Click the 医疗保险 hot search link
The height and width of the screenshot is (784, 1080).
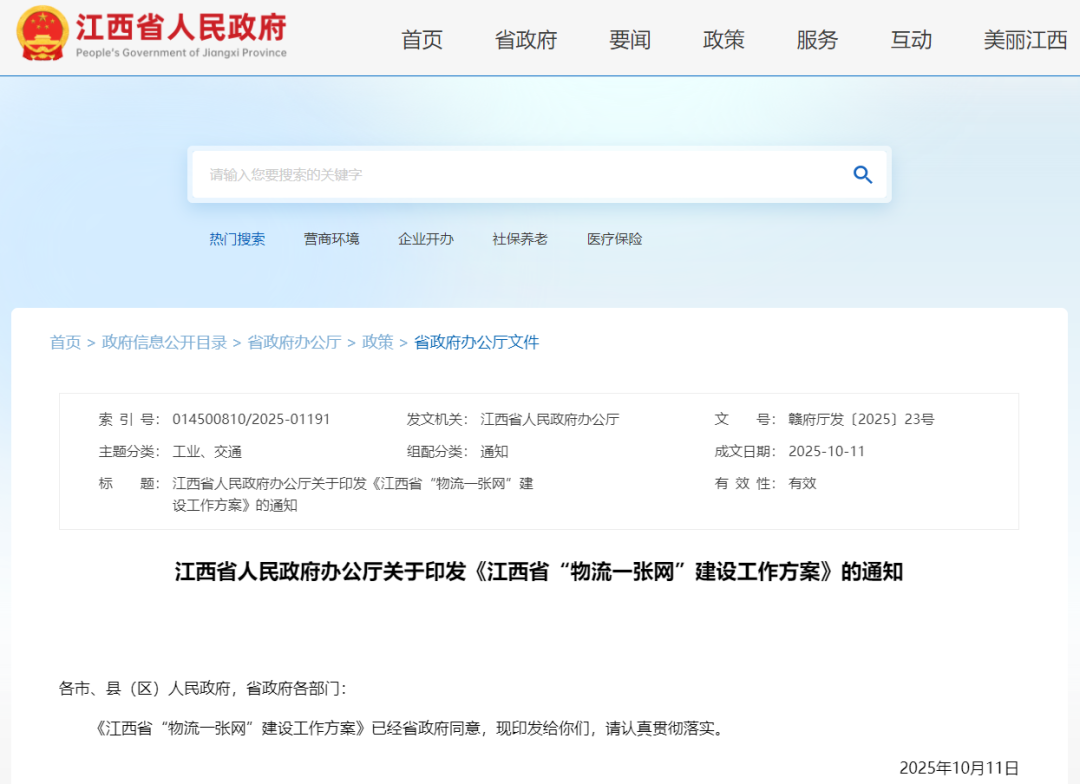(x=614, y=239)
